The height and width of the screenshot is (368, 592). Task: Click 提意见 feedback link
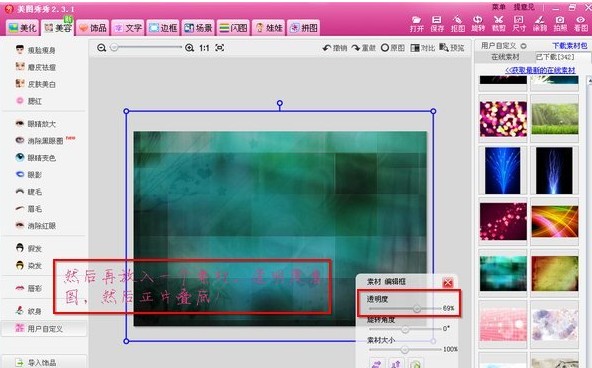point(524,7)
